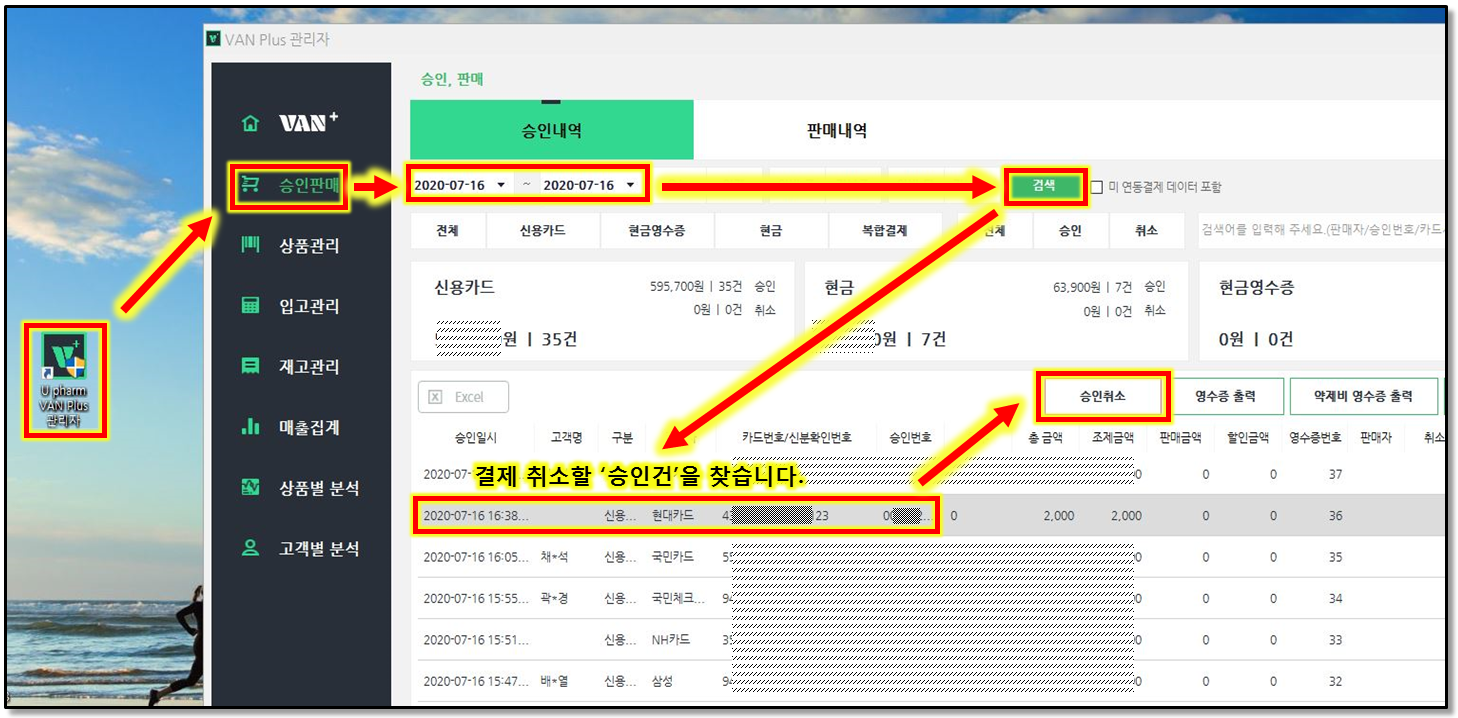Image resolution: width=1458 pixels, height=718 pixels.
Task: Expand the start date dropdown arrow
Action: [500, 186]
